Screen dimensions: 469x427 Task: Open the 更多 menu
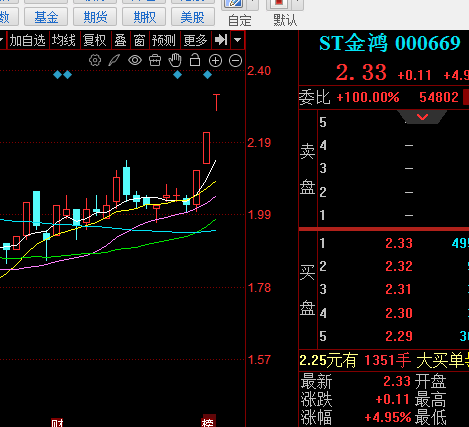coord(195,40)
